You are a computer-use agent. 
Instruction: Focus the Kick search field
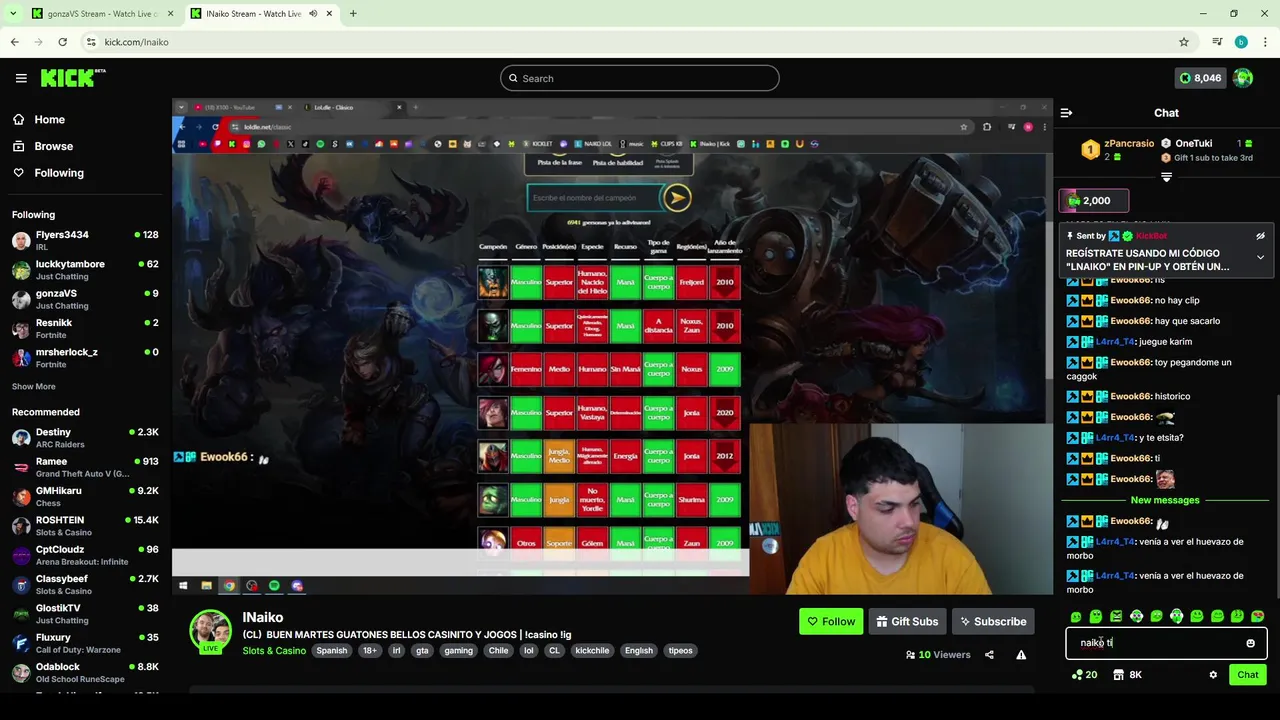pyautogui.click(x=640, y=78)
